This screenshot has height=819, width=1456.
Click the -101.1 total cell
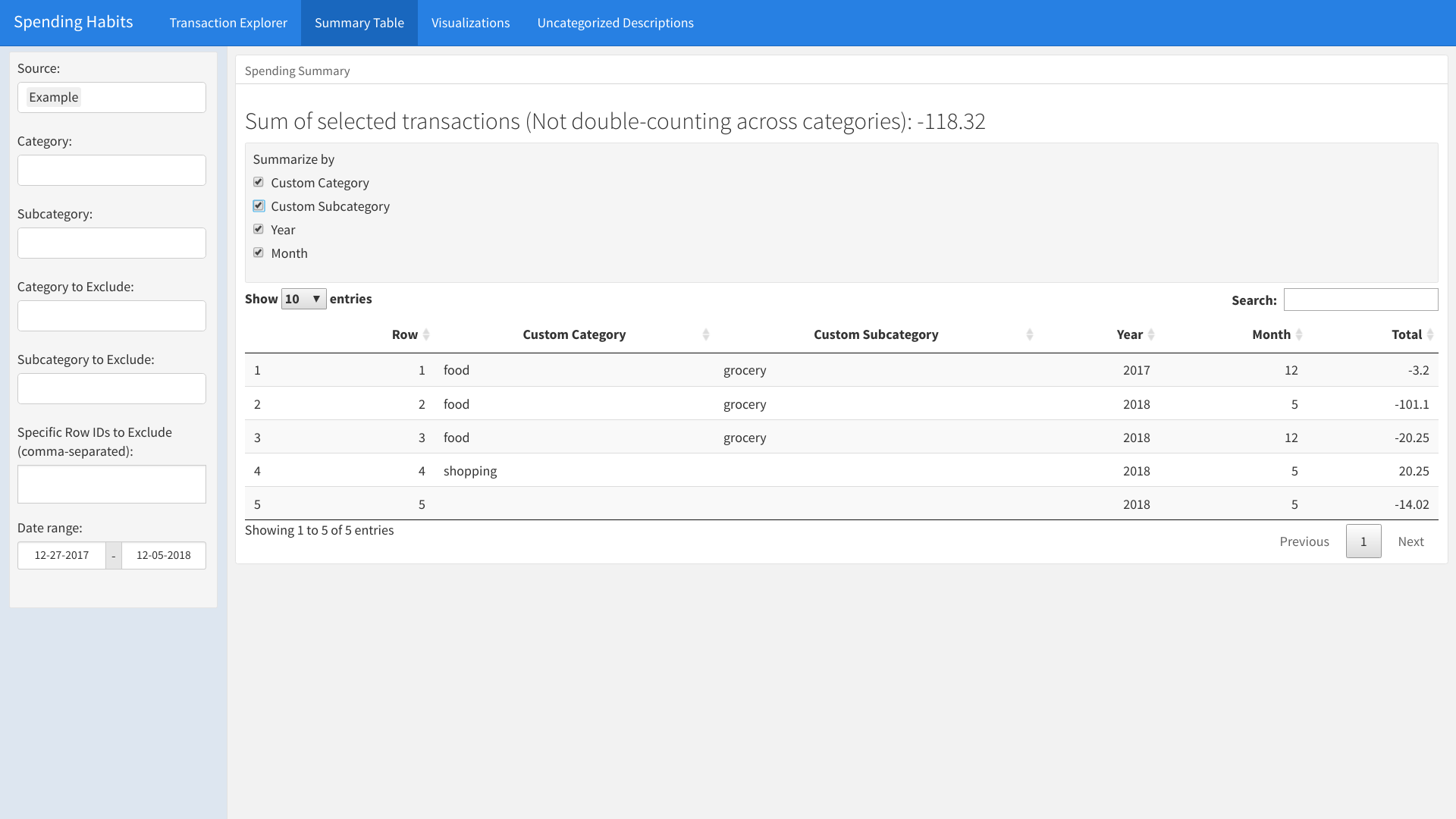coord(1412,404)
